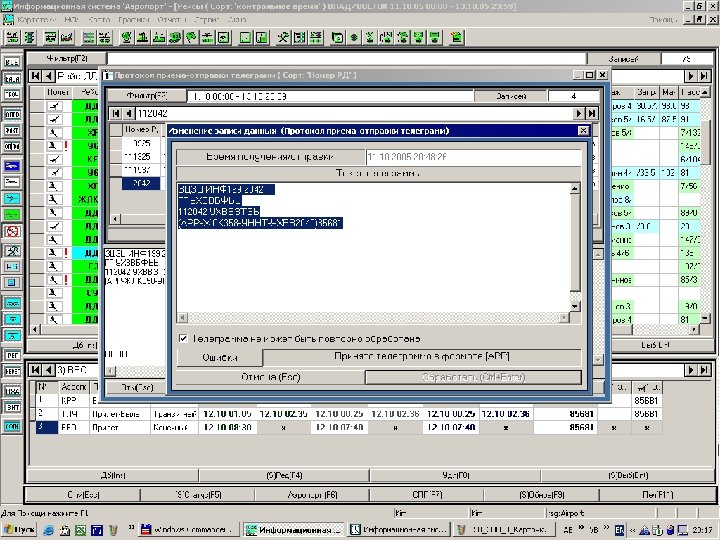Select the highlighted '2042' row in protocol table

coord(141,183)
